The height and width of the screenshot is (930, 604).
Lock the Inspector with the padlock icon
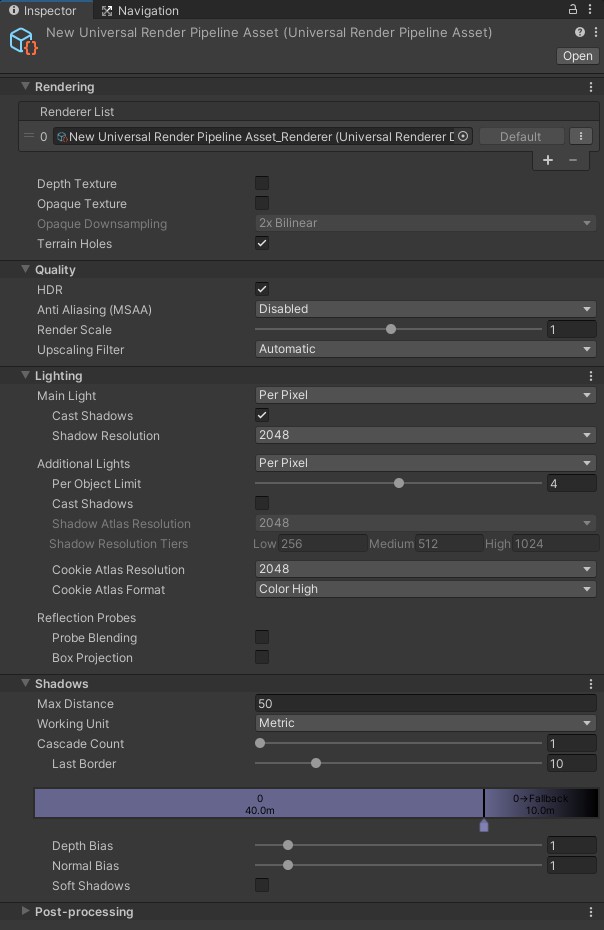[x=573, y=9]
